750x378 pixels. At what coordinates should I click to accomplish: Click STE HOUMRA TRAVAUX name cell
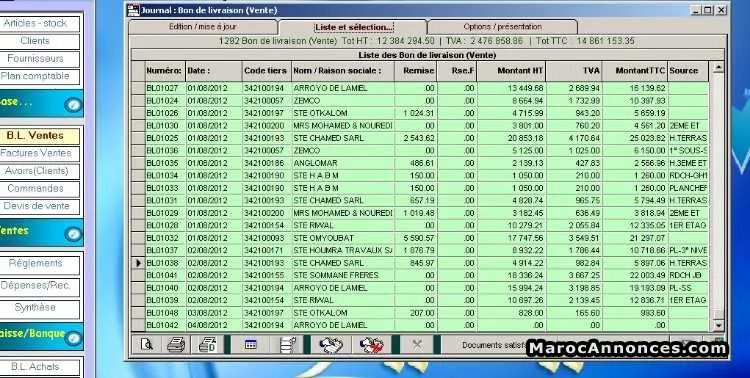pyautogui.click(x=342, y=251)
